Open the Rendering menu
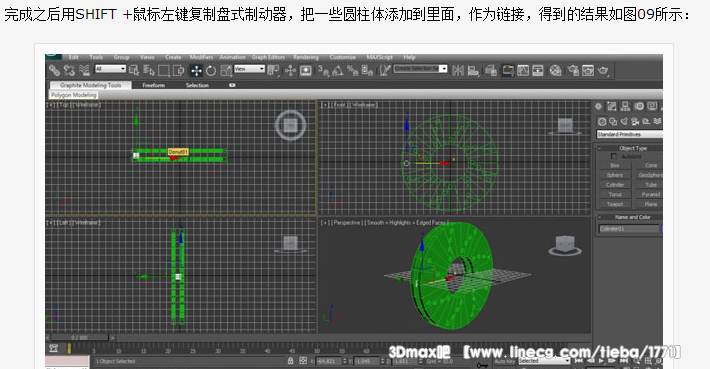This screenshot has width=710, height=369. coord(306,57)
